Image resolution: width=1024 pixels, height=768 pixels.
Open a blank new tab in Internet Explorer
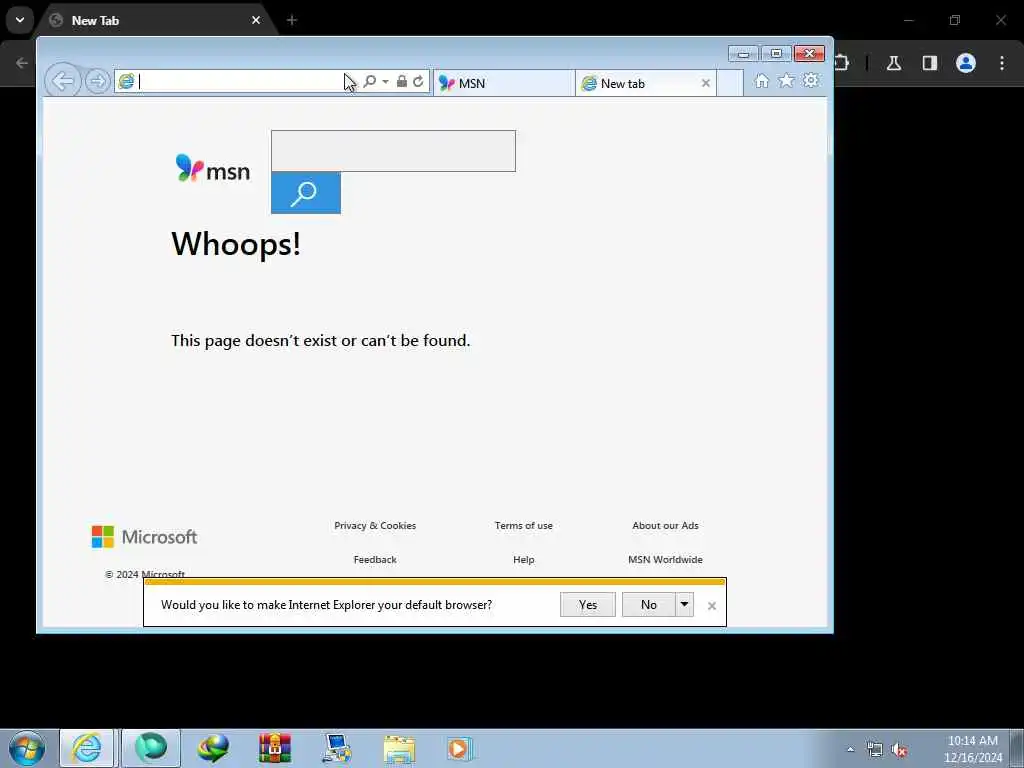730,83
